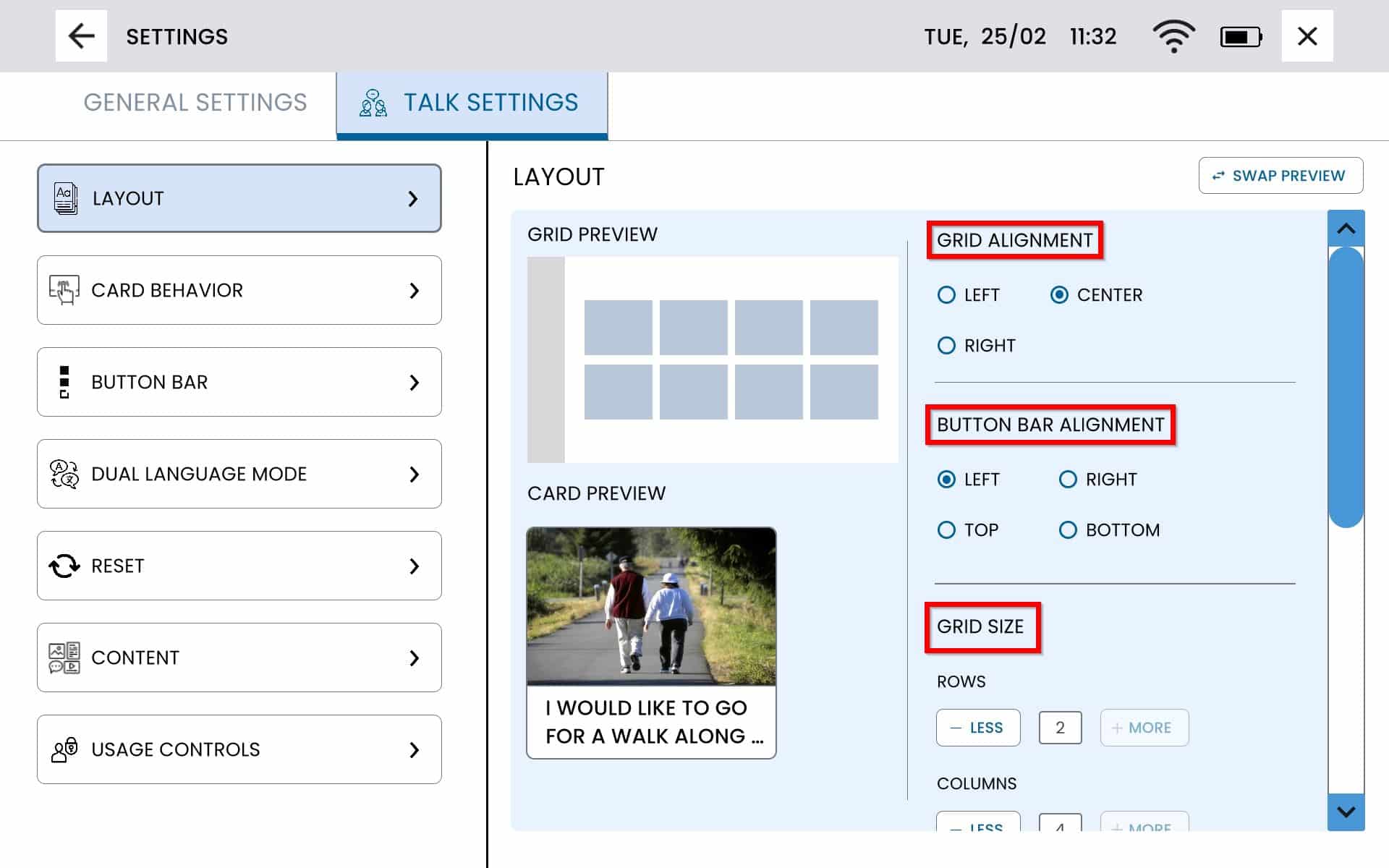1389x868 pixels.
Task: Click the Card Behavior hand icon
Action: tap(64, 290)
